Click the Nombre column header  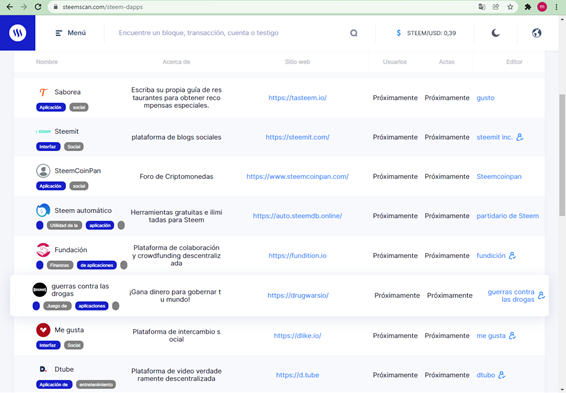point(47,62)
